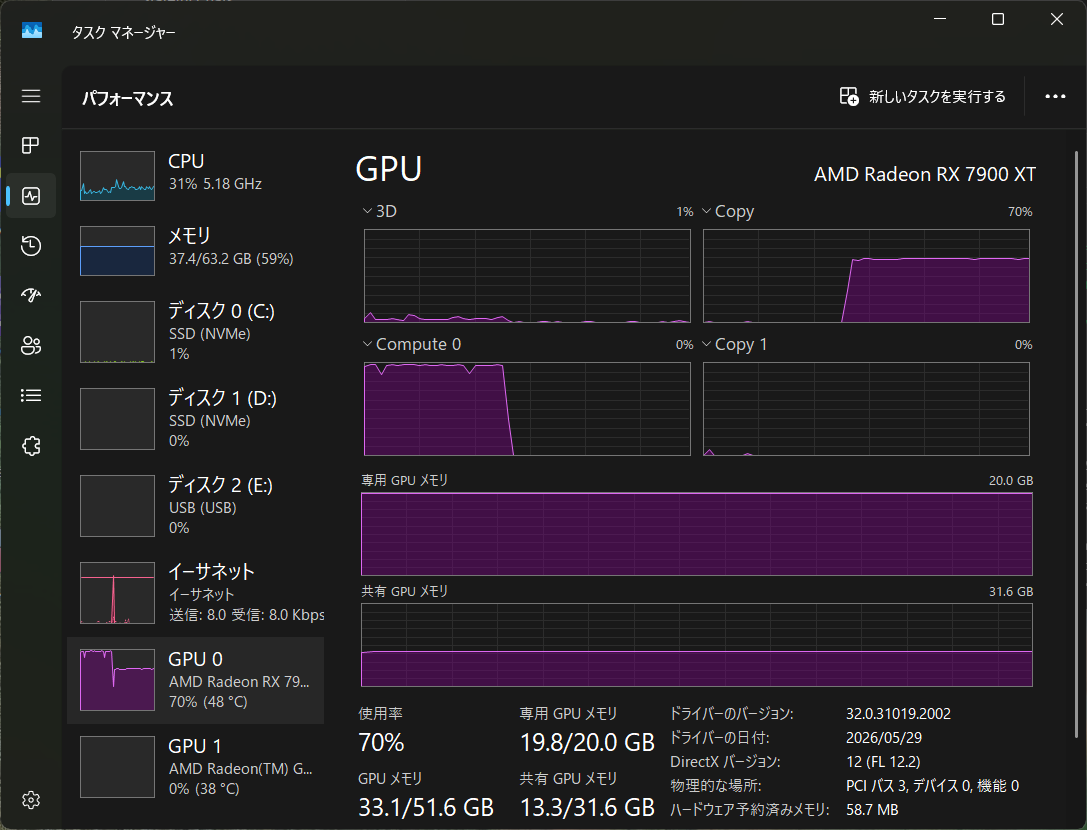Click the 31.6 GB graph maximum label
This screenshot has height=830, width=1087.
[x=1011, y=591]
